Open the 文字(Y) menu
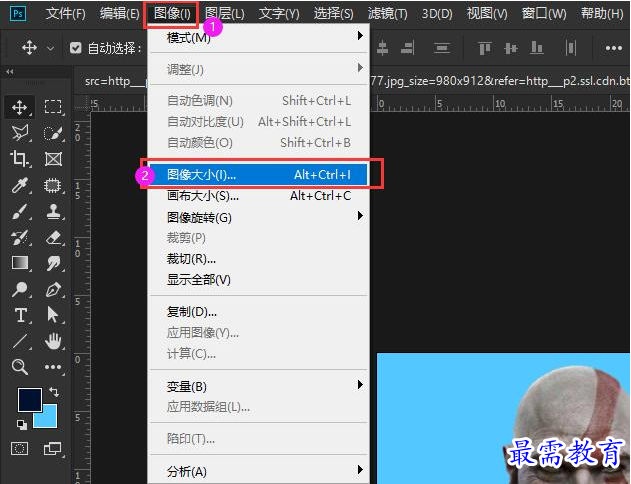Image resolution: width=631 pixels, height=484 pixels. coord(279,14)
